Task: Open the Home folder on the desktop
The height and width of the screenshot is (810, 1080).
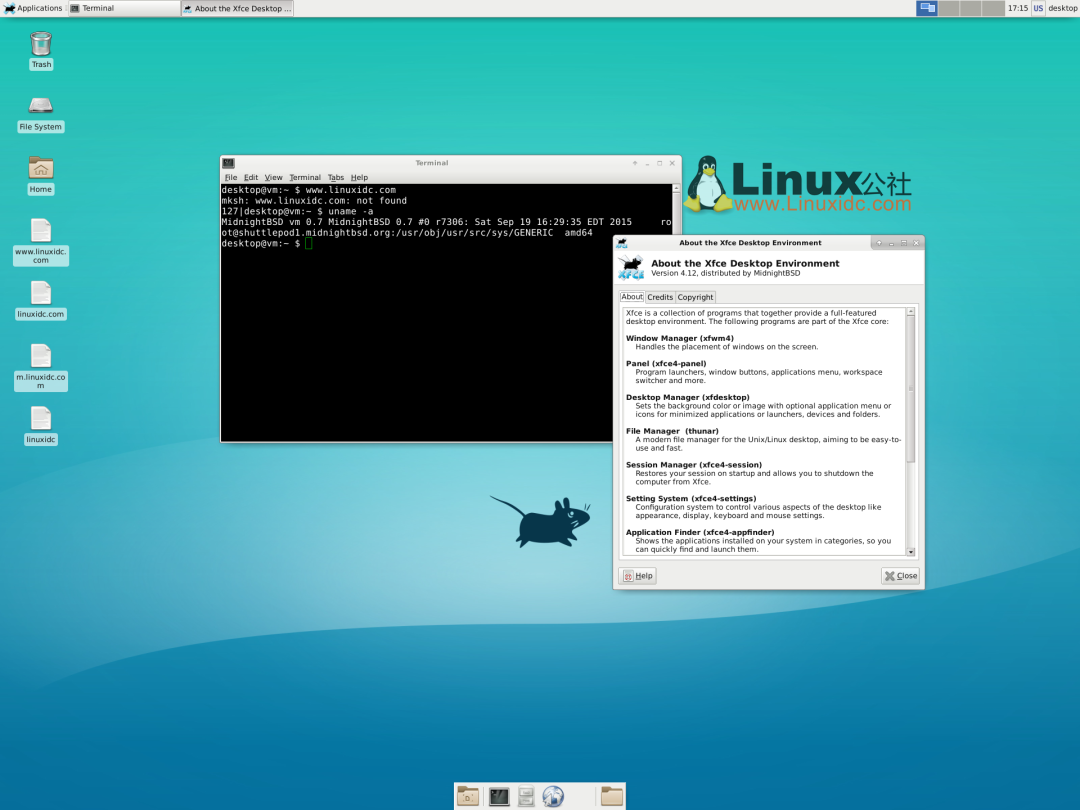Action: click(x=40, y=168)
